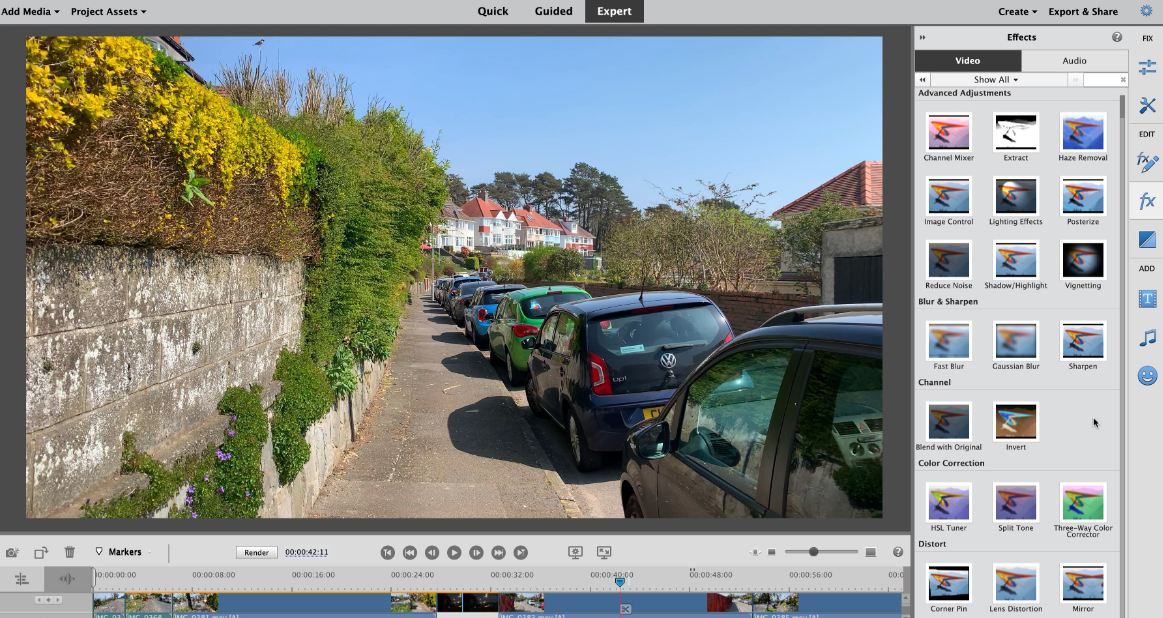Viewport: 1163px width, 618px height.
Task: Click the back double-arrow beside Show All
Action: click(922, 79)
